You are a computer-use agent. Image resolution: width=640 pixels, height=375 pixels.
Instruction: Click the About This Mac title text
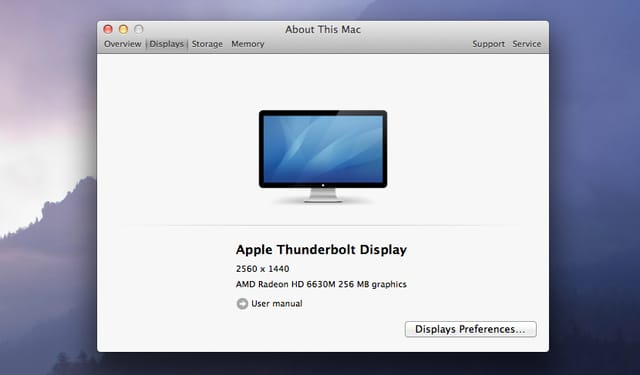click(x=323, y=29)
